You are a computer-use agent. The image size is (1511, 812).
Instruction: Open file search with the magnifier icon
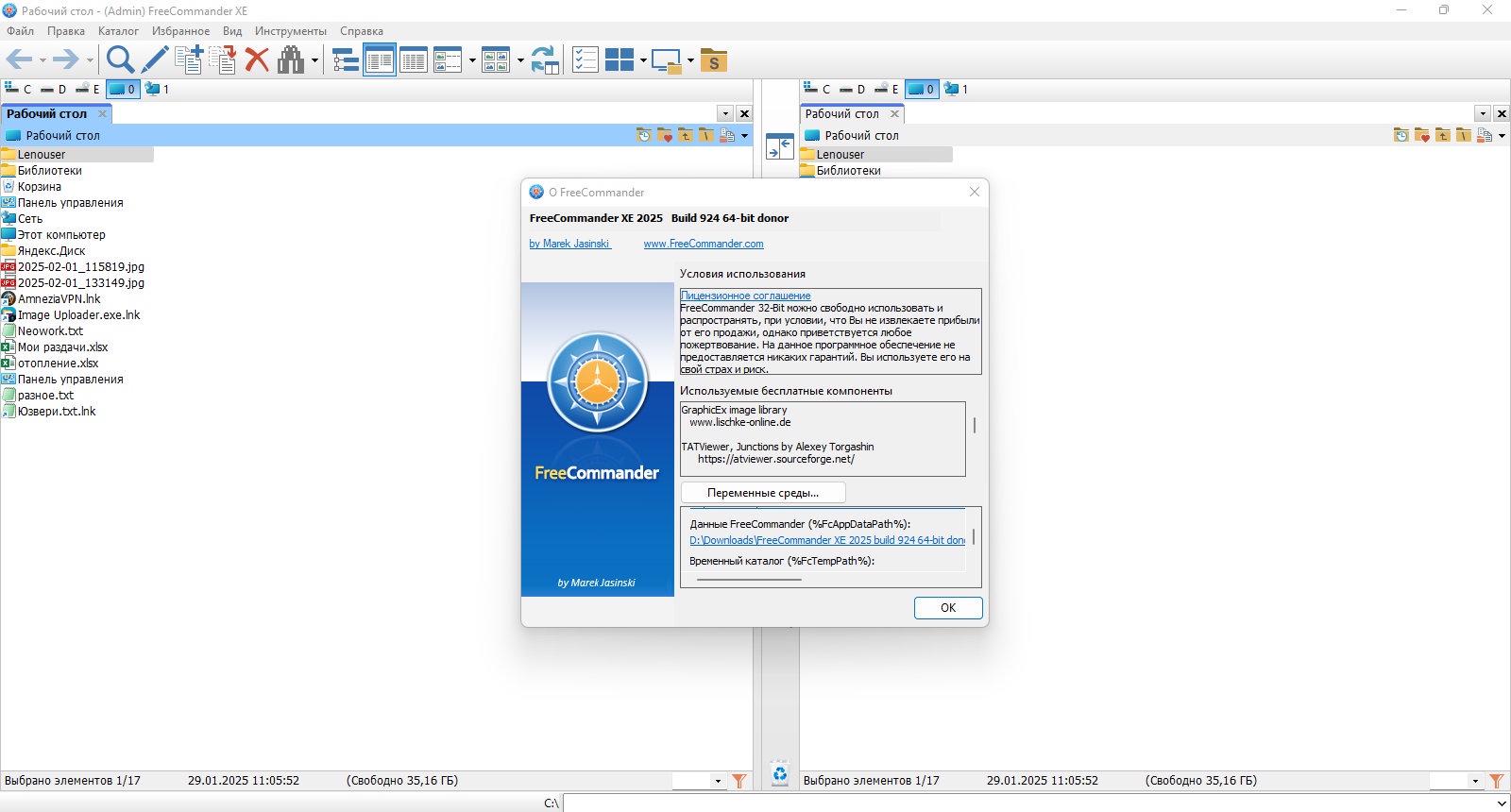point(120,60)
